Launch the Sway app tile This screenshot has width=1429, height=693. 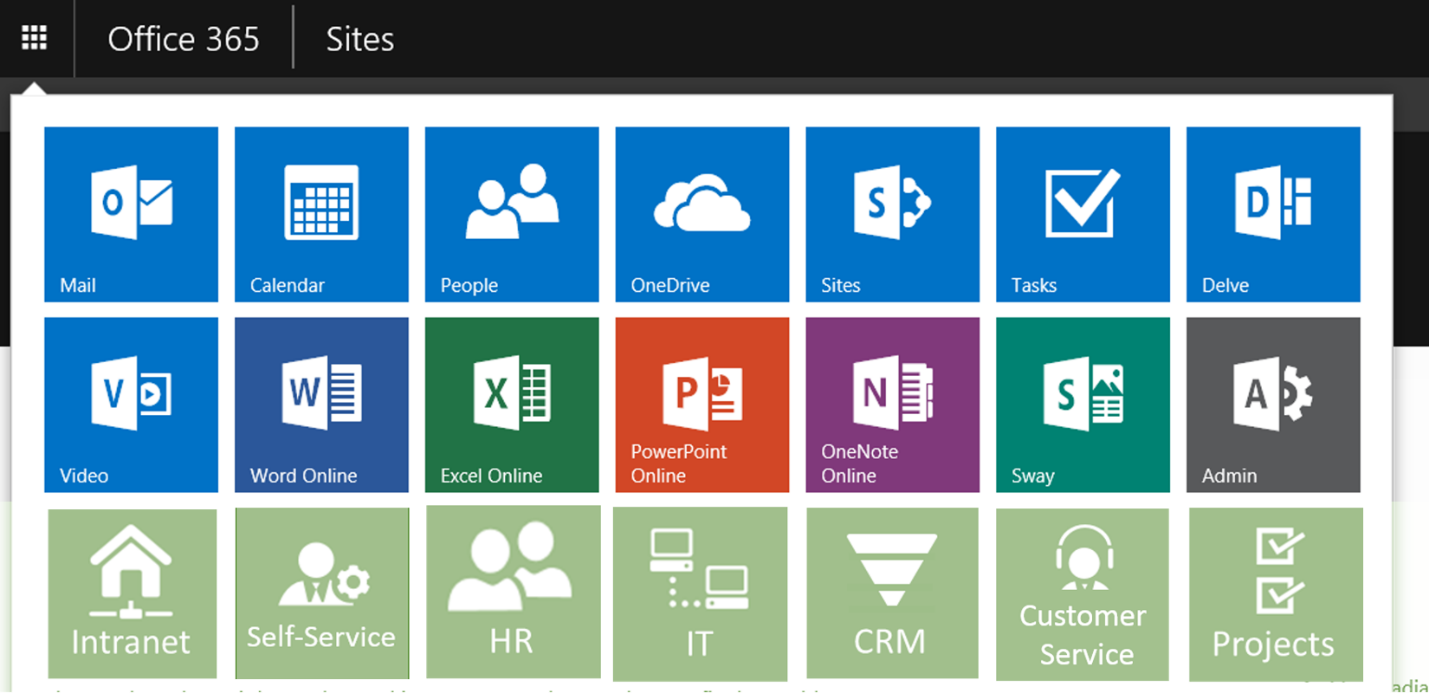click(1083, 405)
